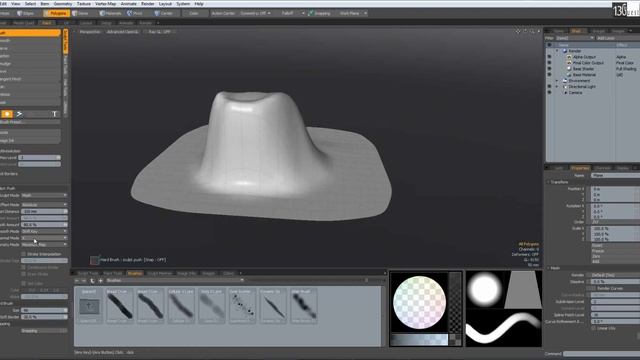Image resolution: width=640 pixels, height=360 pixels.
Task: Open Render menu
Action: coord(148,4)
